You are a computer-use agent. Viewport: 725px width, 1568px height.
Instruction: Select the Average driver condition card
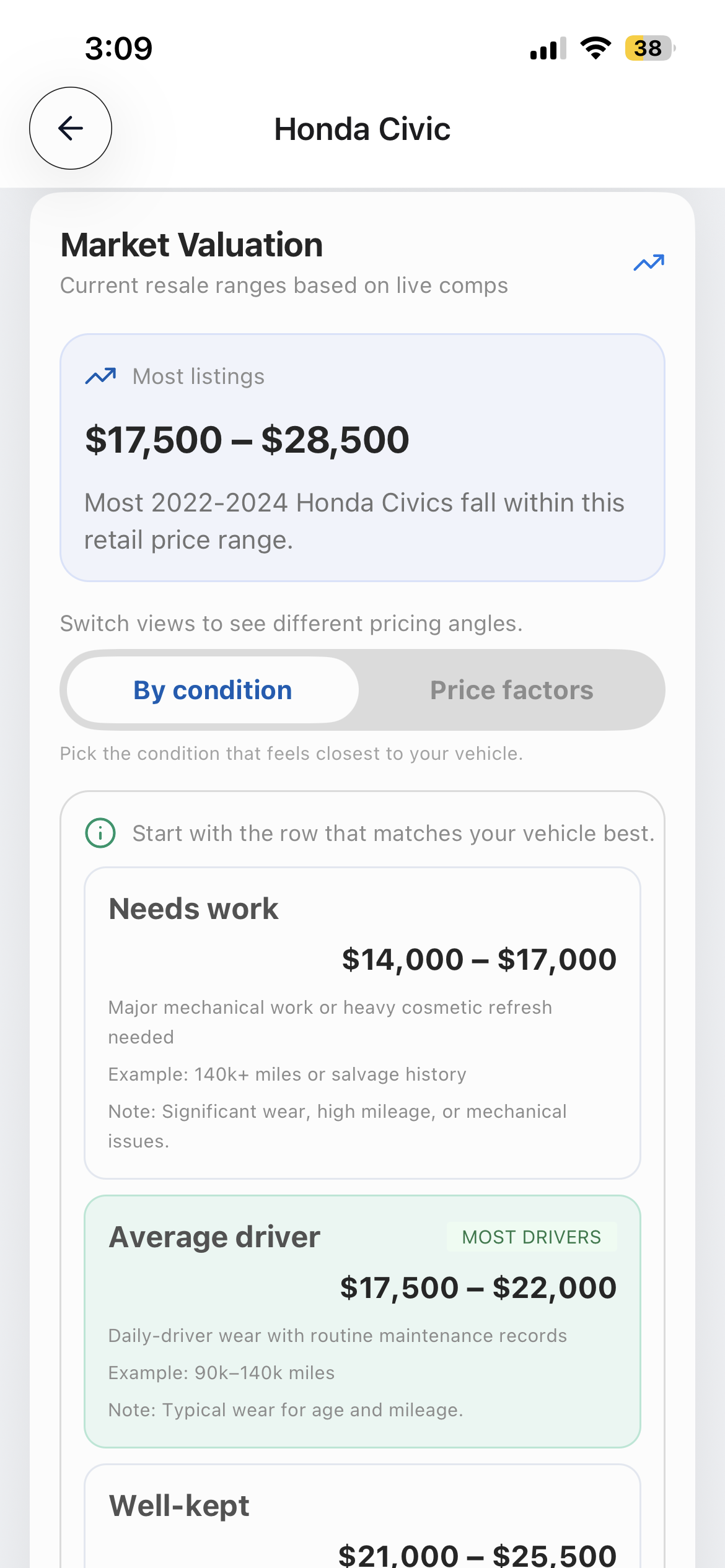[x=362, y=1321]
